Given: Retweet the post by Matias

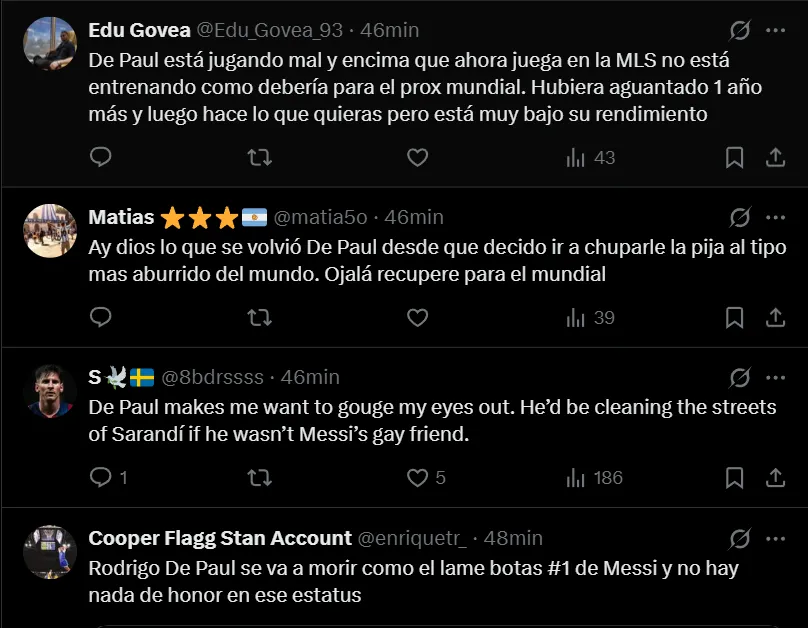Looking at the screenshot, I should click(259, 317).
